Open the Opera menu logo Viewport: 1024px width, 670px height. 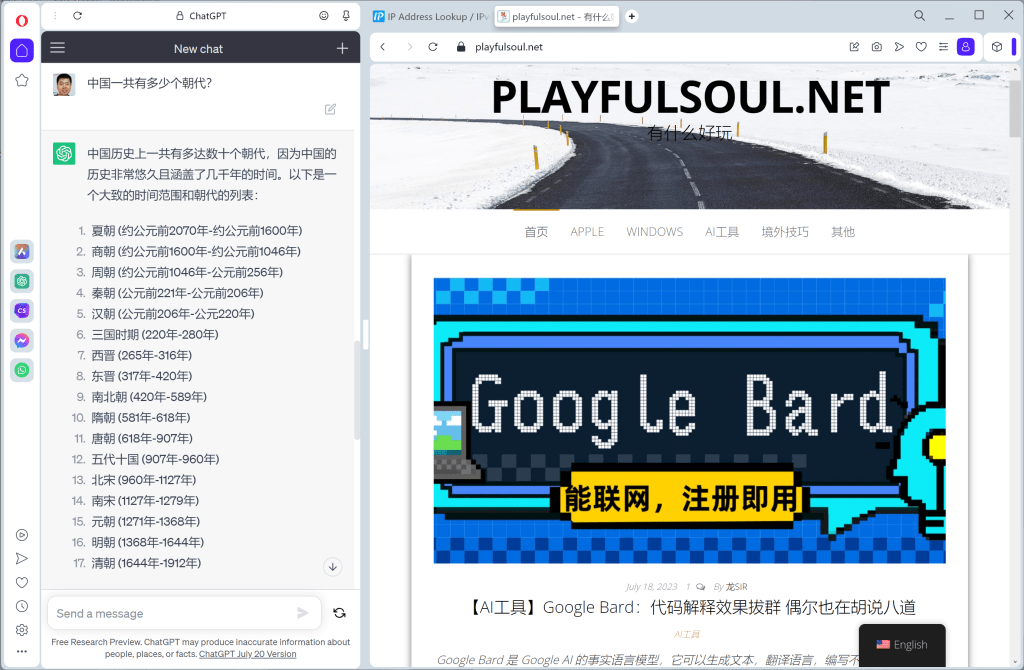tap(22, 21)
